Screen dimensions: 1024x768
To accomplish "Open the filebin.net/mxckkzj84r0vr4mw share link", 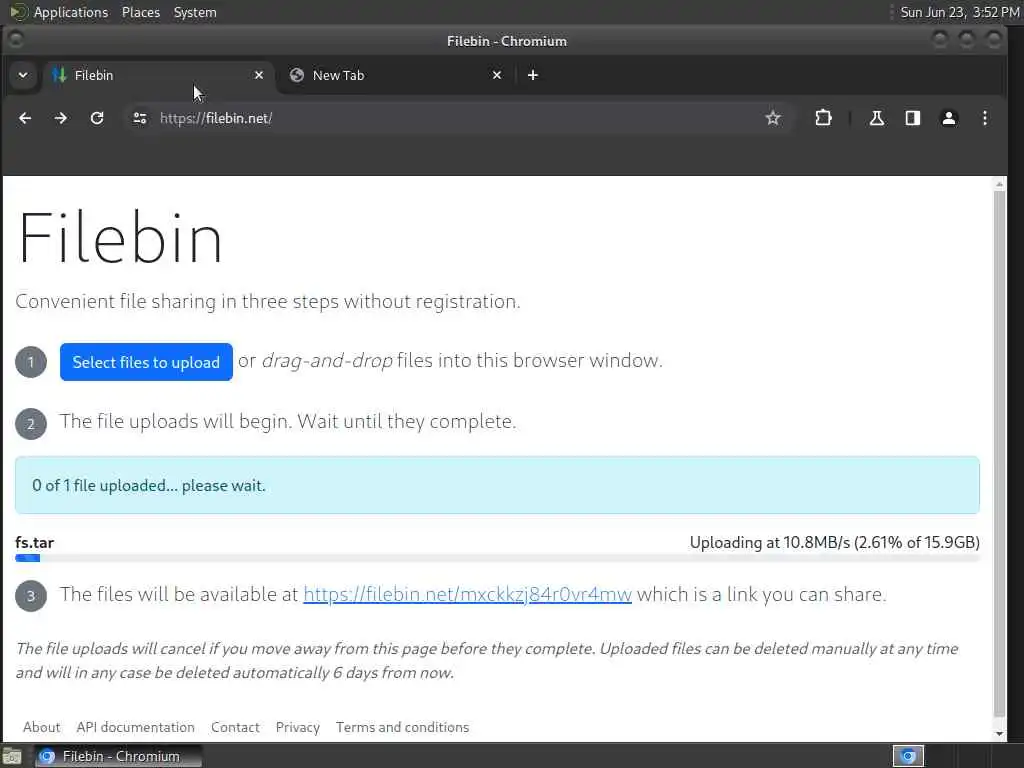I will pos(468,594).
